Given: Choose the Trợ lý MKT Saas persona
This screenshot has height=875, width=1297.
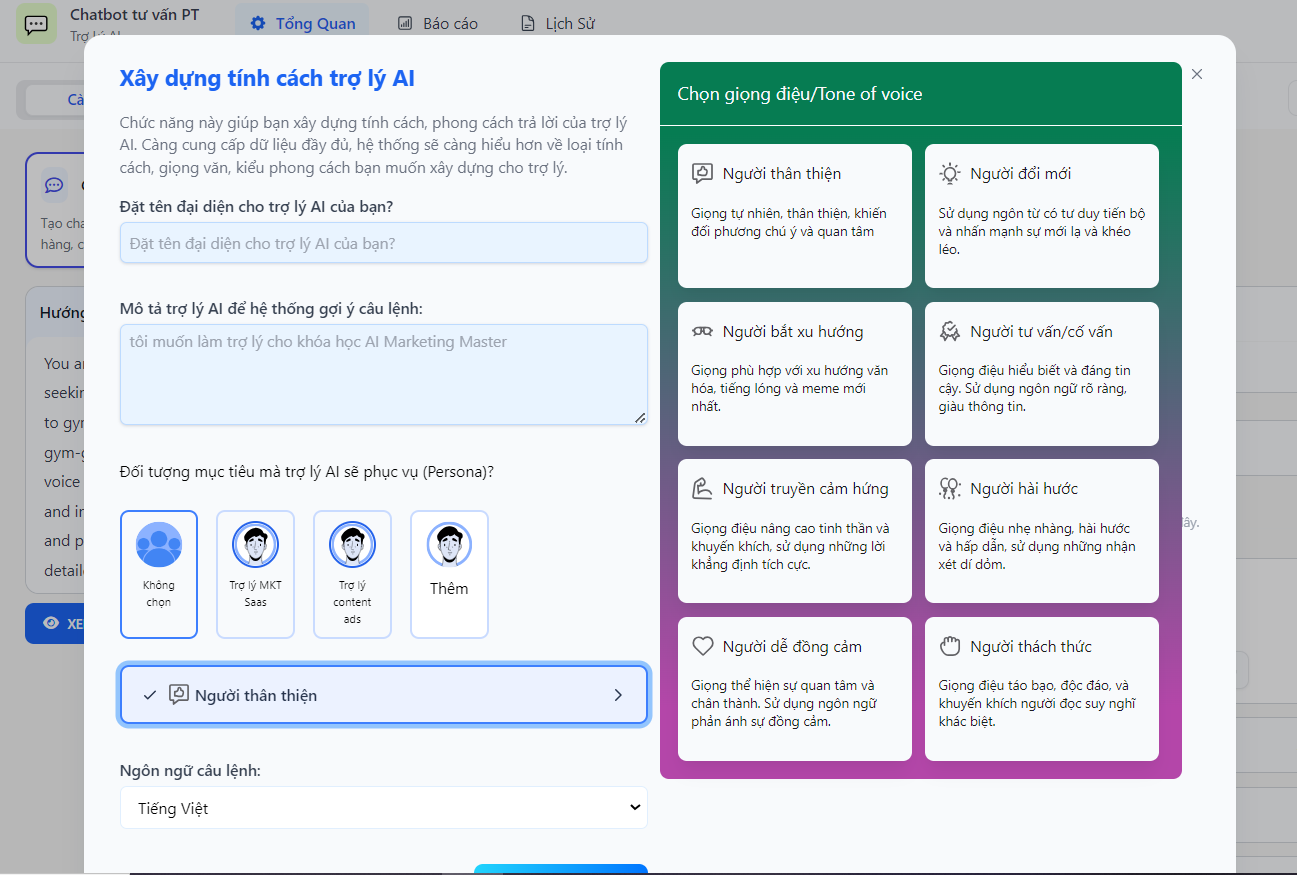Looking at the screenshot, I should click(x=256, y=574).
